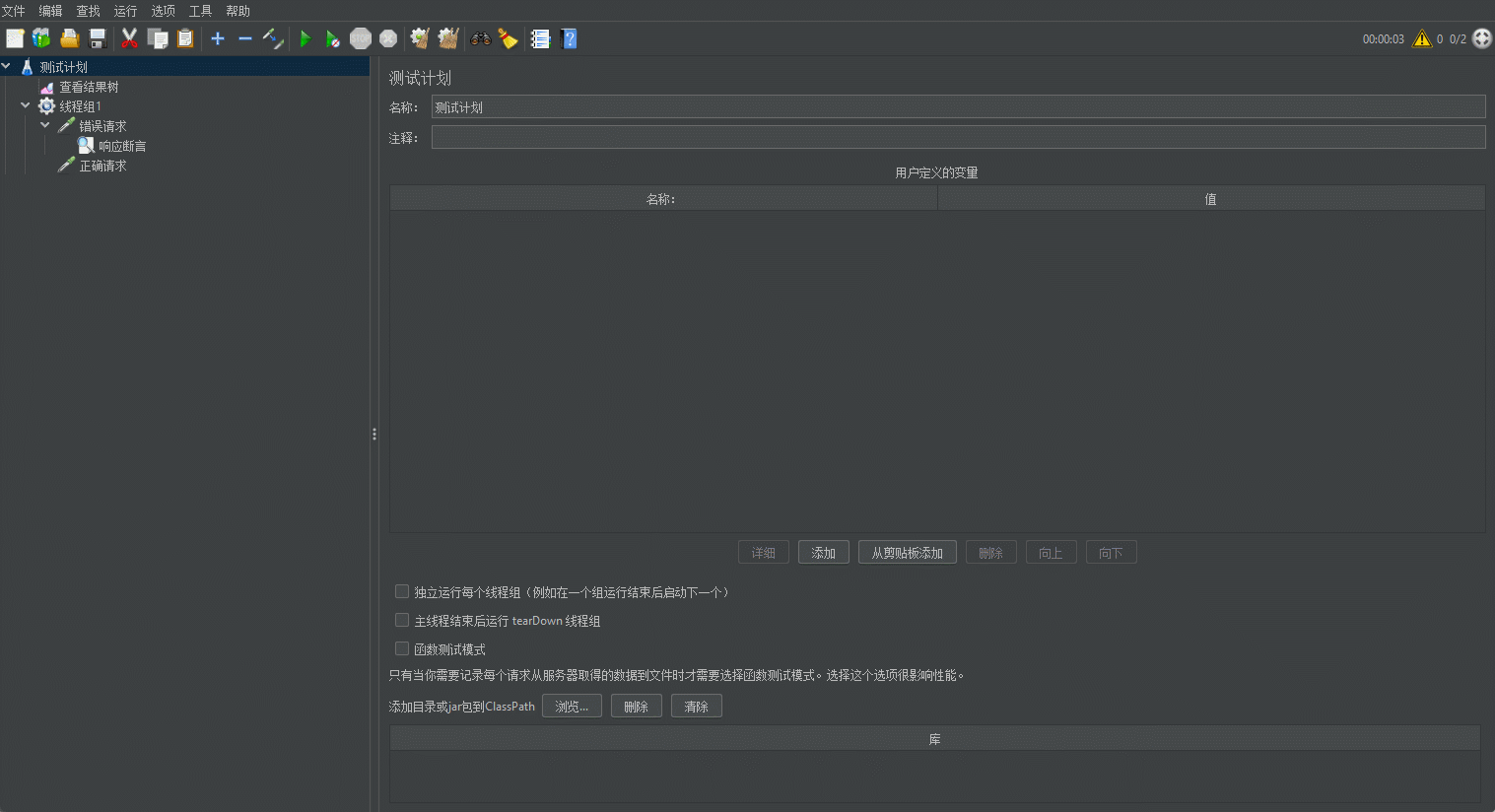Click the 浏览... button for ClassPath
Image resolution: width=1495 pixels, height=812 pixels.
(x=572, y=707)
